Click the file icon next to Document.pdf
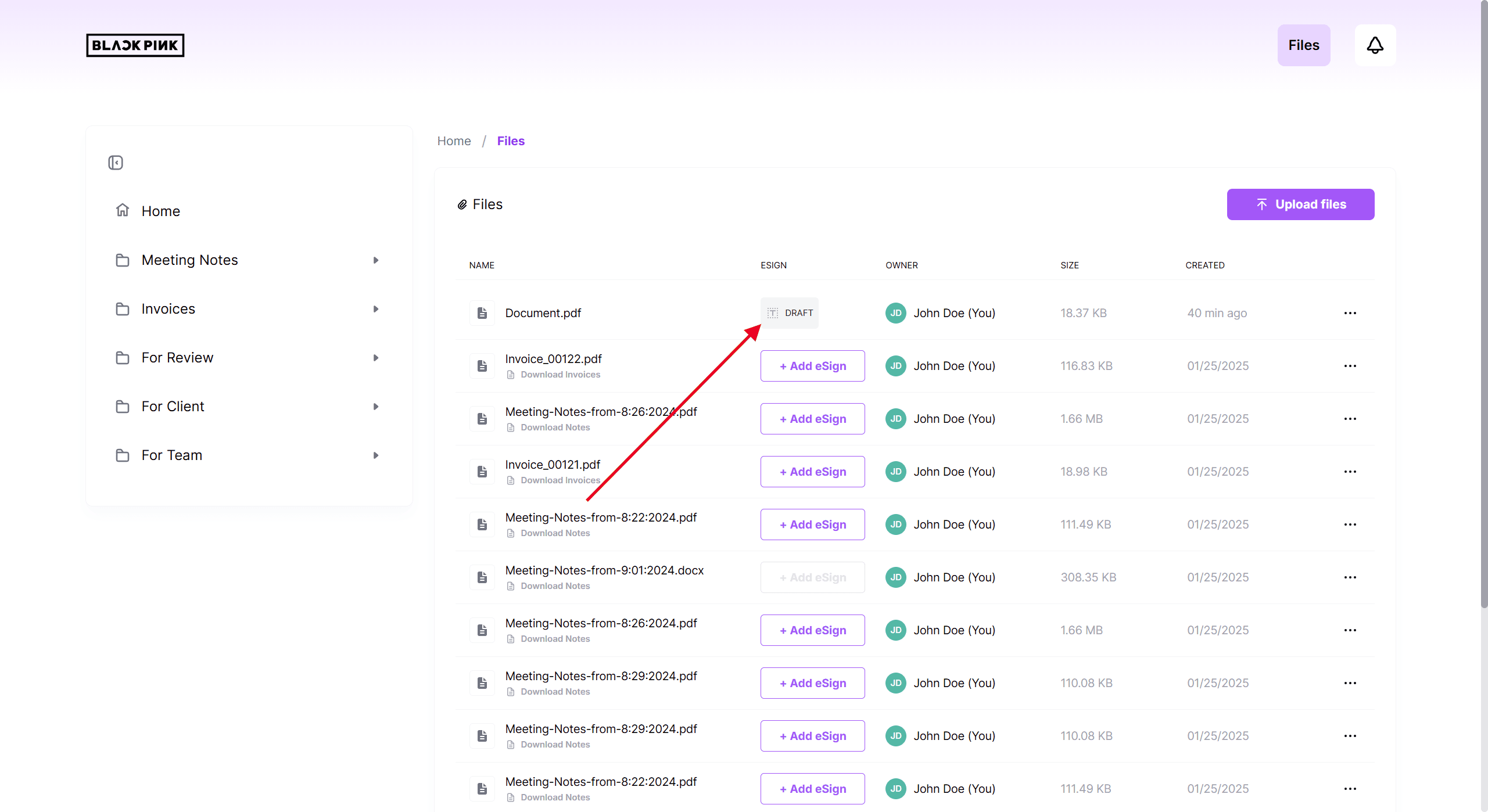The width and height of the screenshot is (1488, 812). coord(482,313)
